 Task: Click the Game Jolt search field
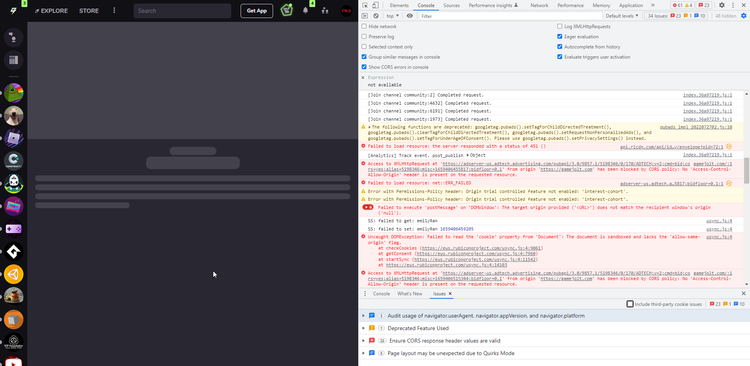point(182,11)
